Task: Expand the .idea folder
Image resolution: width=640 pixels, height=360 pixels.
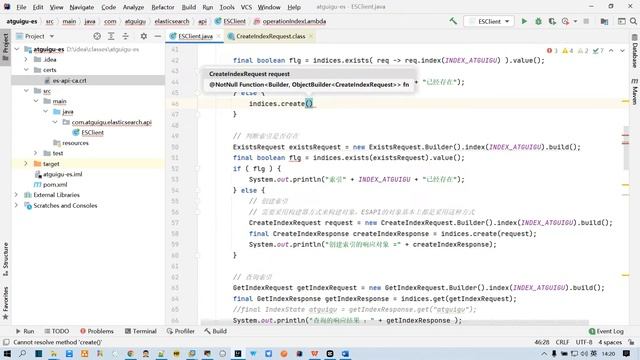Action: click(26, 60)
